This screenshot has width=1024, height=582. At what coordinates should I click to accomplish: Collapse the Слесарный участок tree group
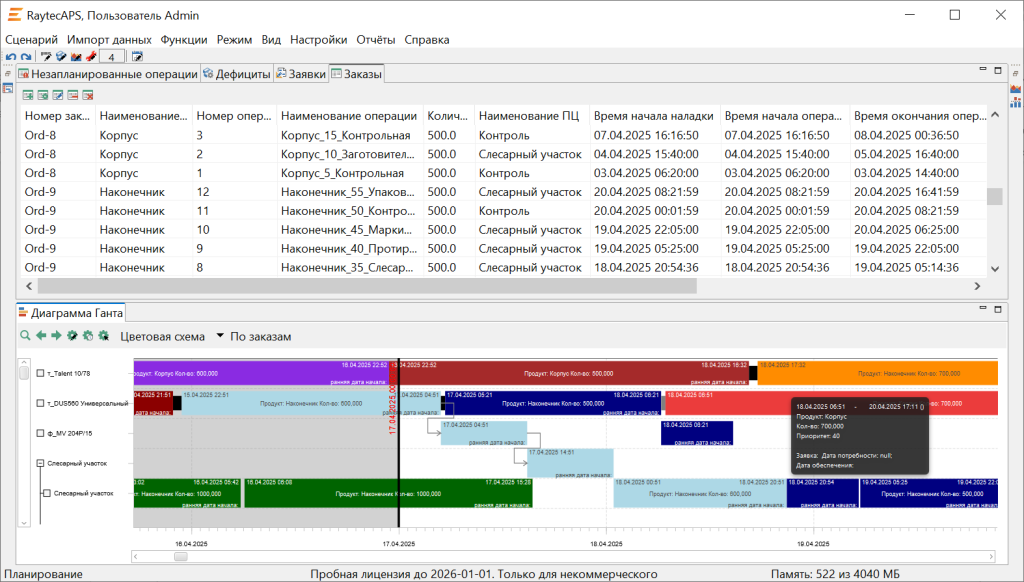point(40,463)
